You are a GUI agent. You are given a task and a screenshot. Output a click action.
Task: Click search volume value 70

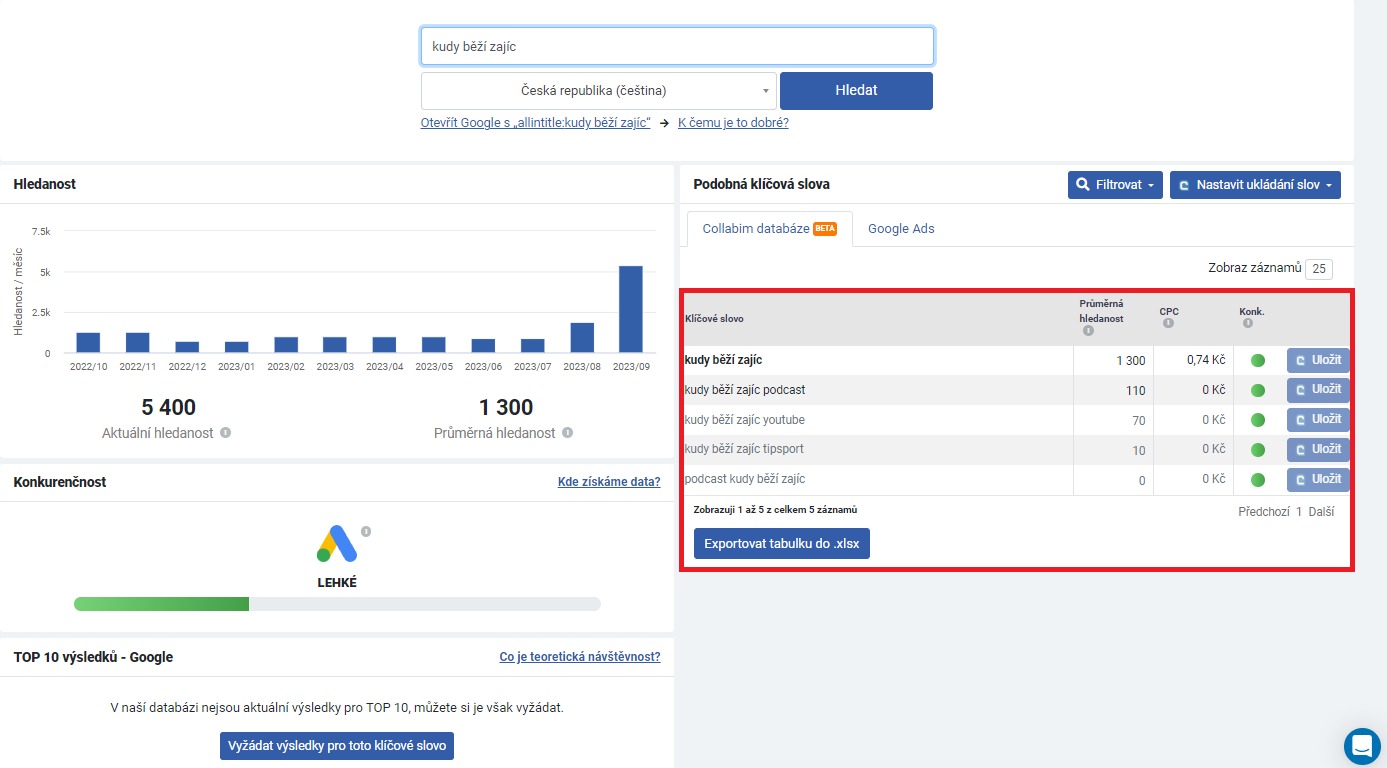pyautogui.click(x=1139, y=420)
